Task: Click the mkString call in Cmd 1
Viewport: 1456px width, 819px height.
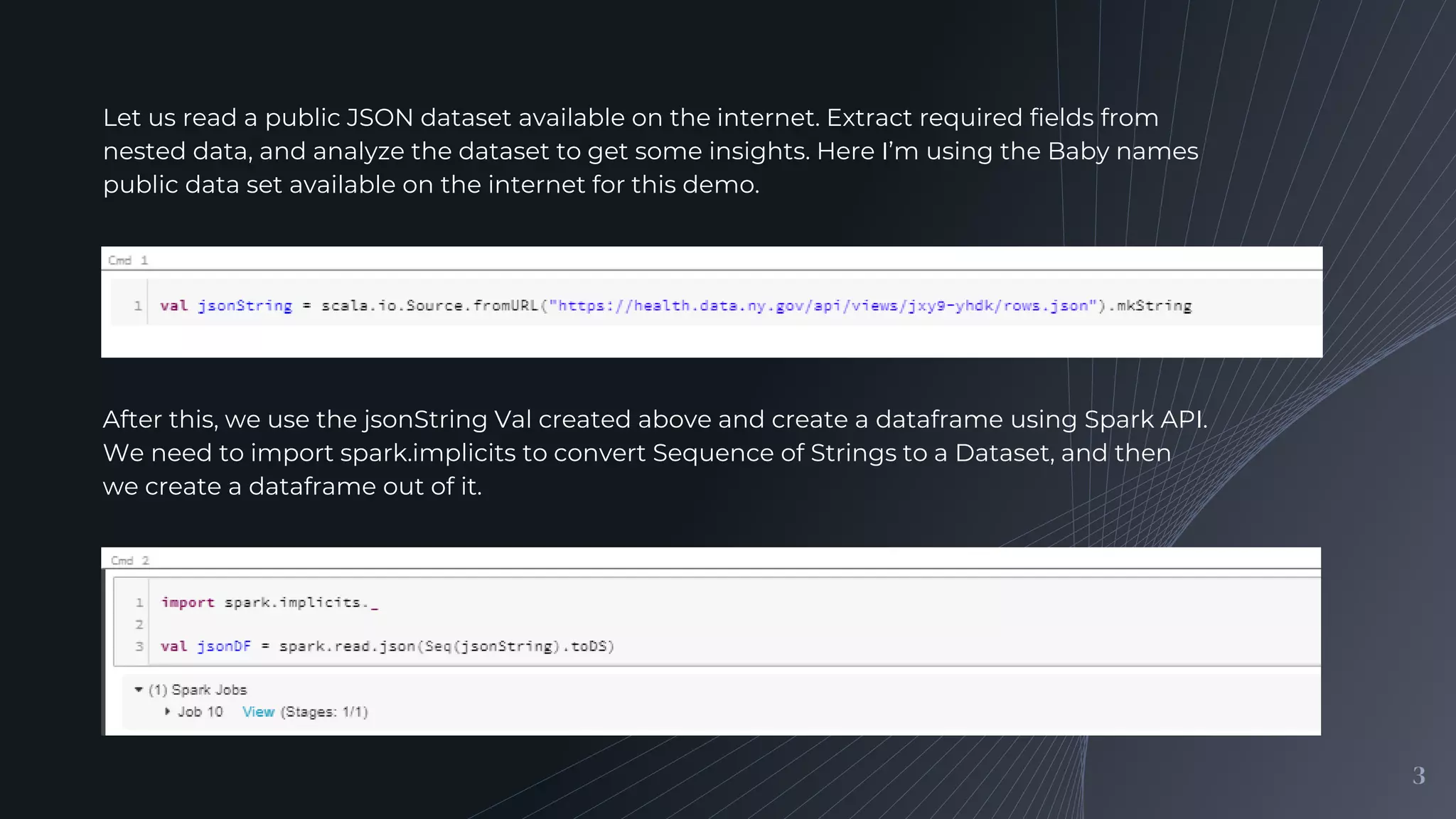Action: 1153,306
